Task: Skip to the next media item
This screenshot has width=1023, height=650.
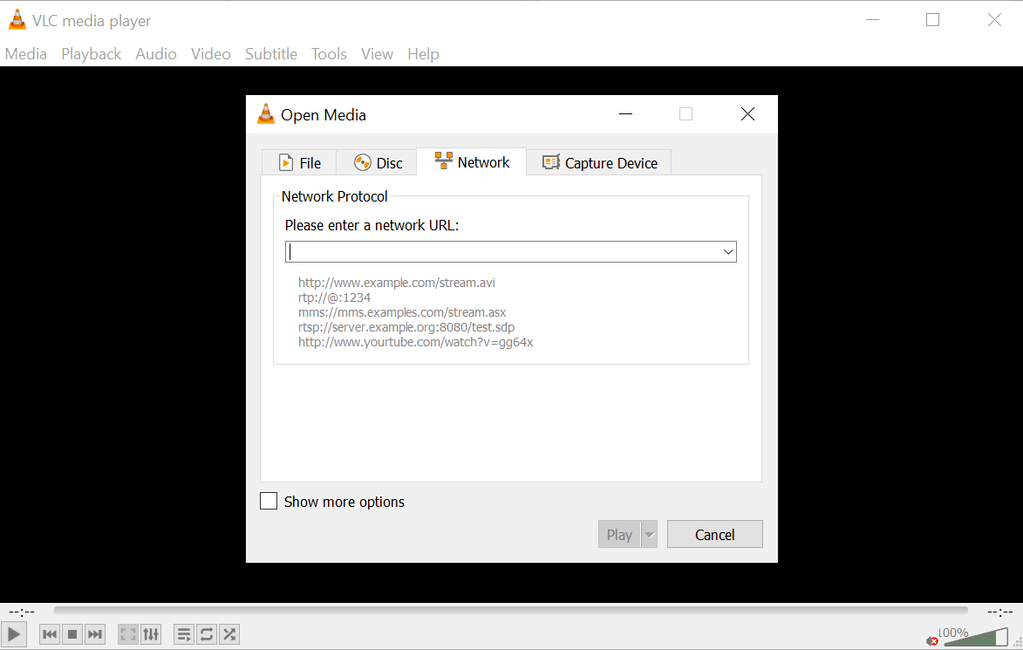Action: point(94,633)
